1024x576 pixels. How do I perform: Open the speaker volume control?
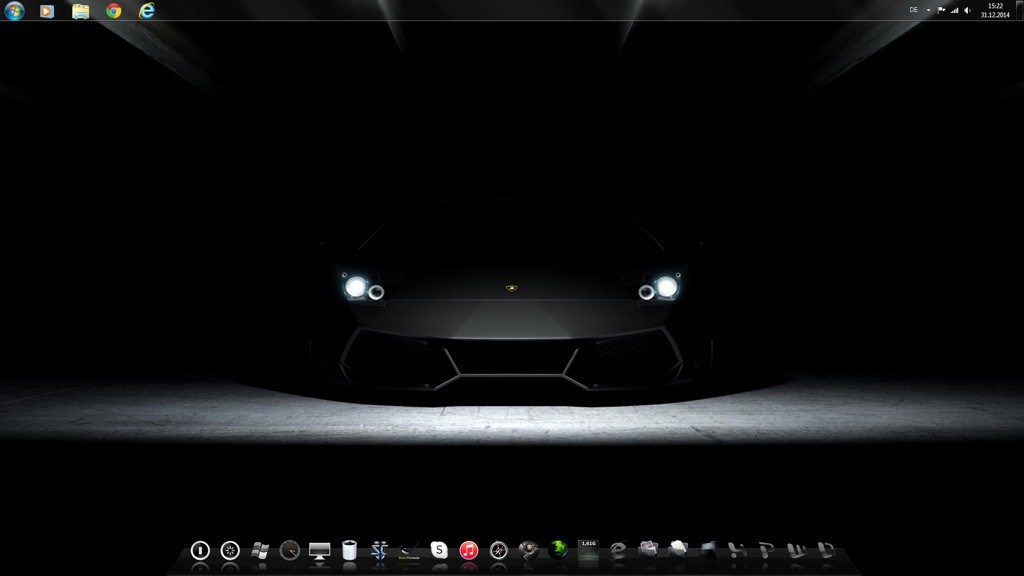[x=967, y=10]
